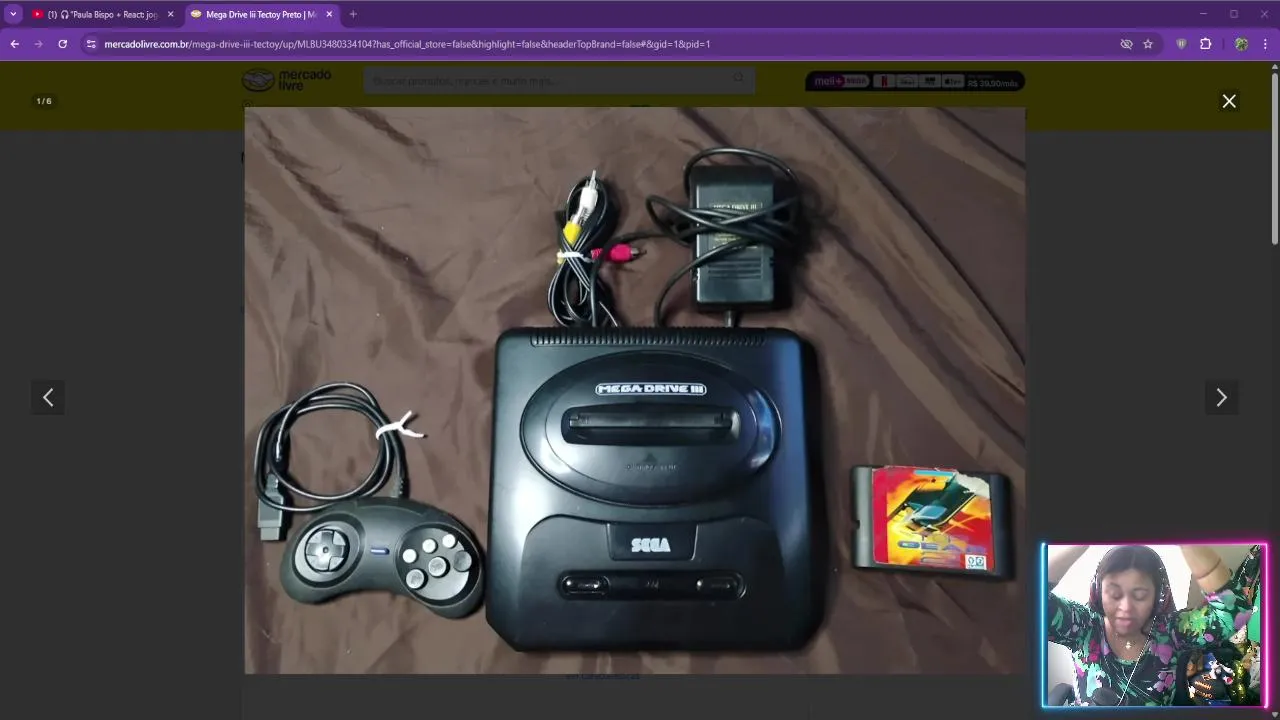Click the Meli+ subscription banner
This screenshot has width=1280, height=720.
pos(915,81)
